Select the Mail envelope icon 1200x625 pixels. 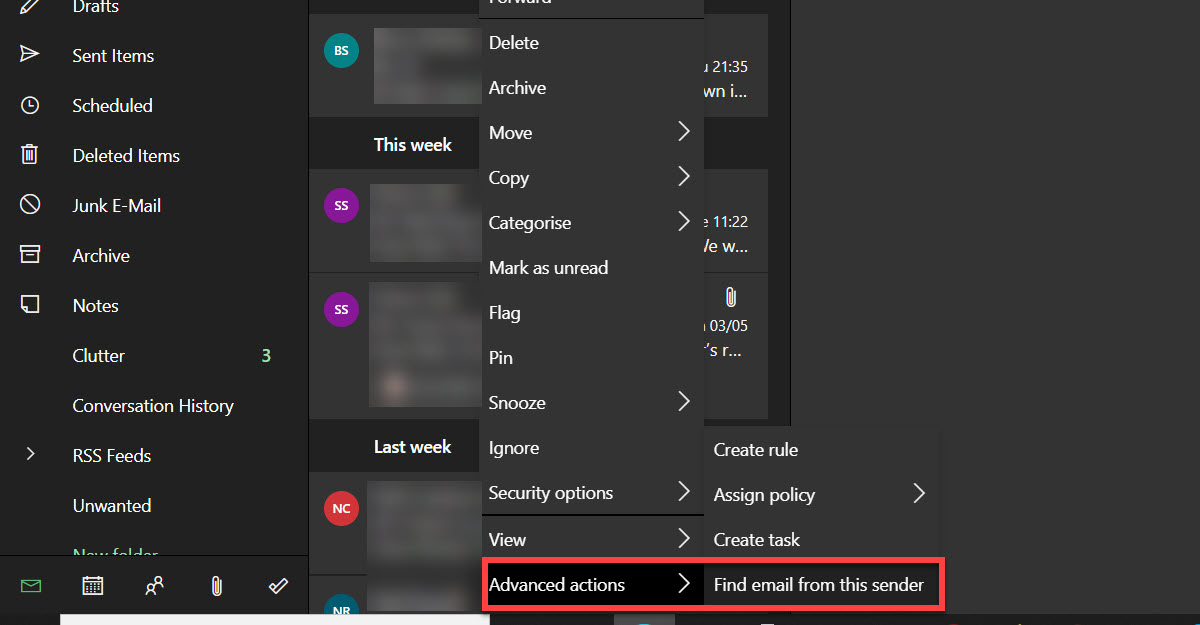tap(29, 585)
